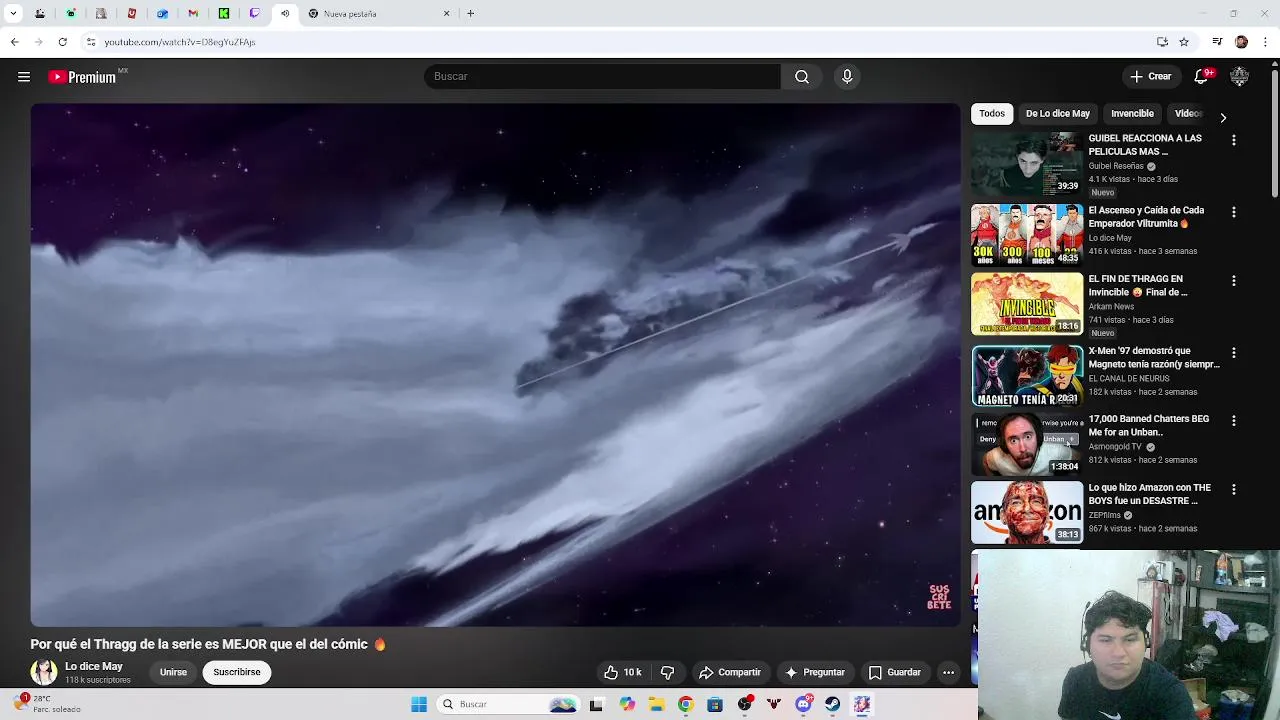Select the De Lo dice May chip
Viewport: 1280px width, 720px height.
pyautogui.click(x=1058, y=114)
